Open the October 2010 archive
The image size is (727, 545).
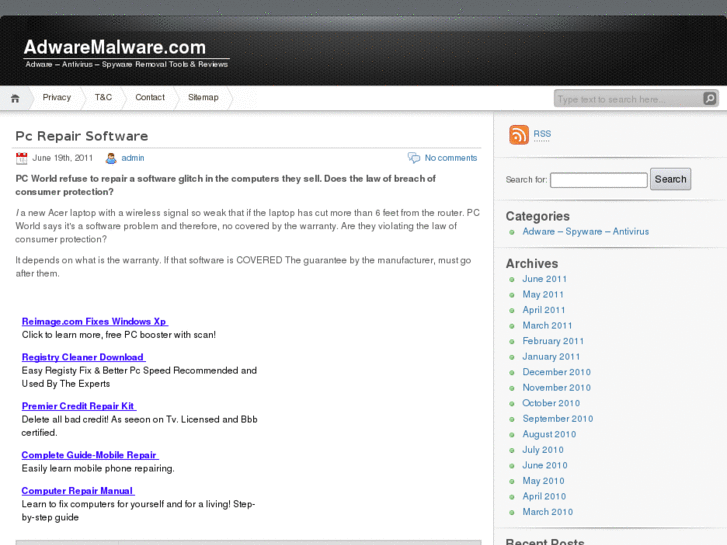(x=551, y=403)
